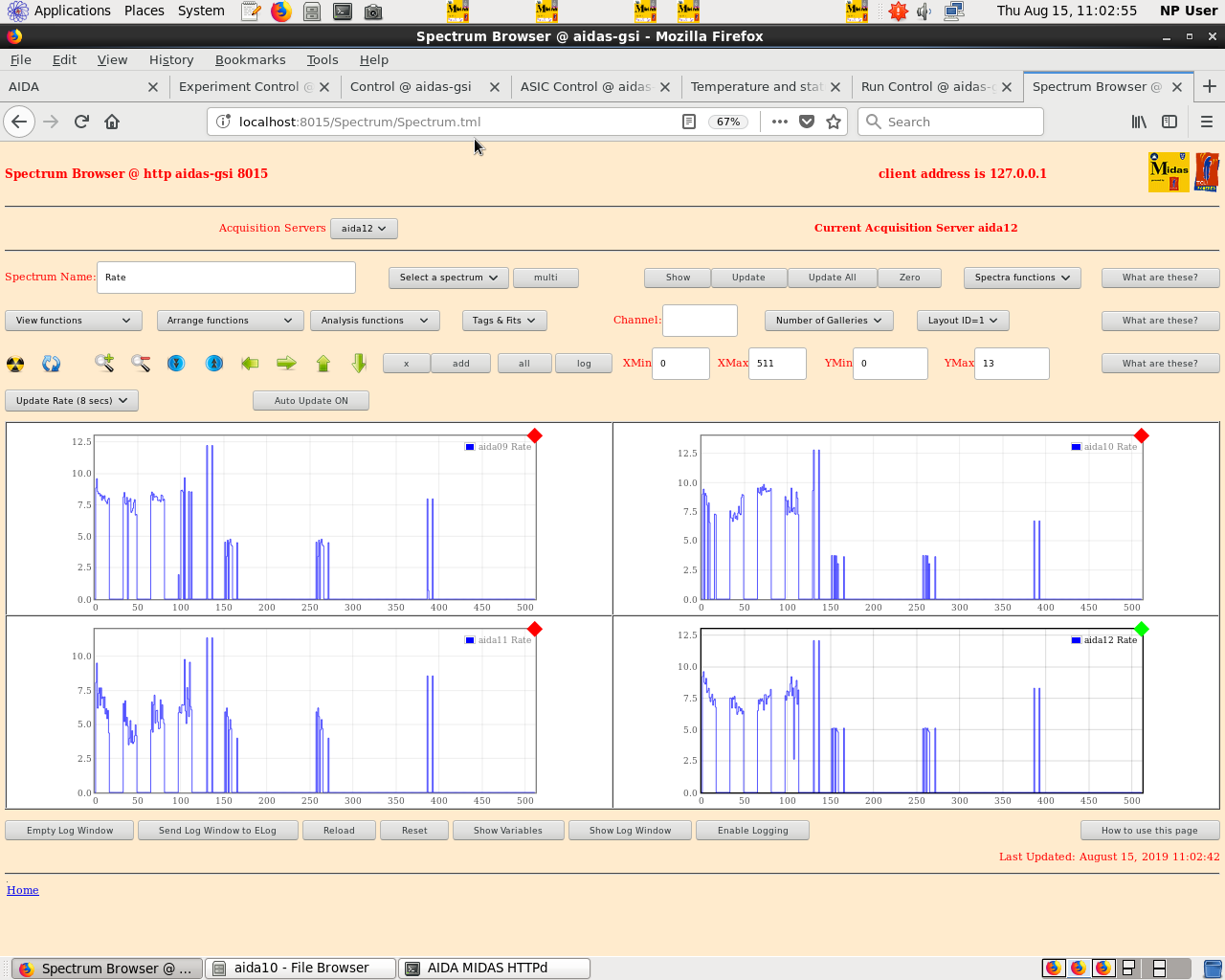Toggle Firefox reader view icon
This screenshot has width=1225, height=980.
tap(688, 122)
